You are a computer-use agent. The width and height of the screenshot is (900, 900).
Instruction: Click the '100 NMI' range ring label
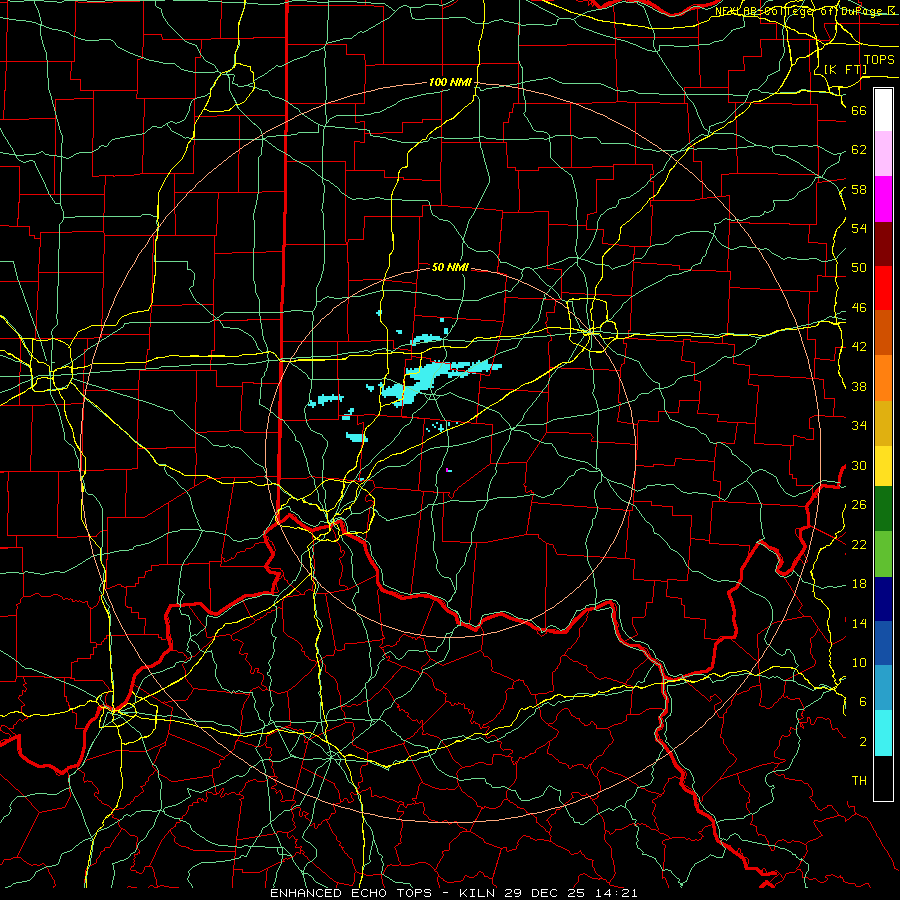(x=450, y=83)
